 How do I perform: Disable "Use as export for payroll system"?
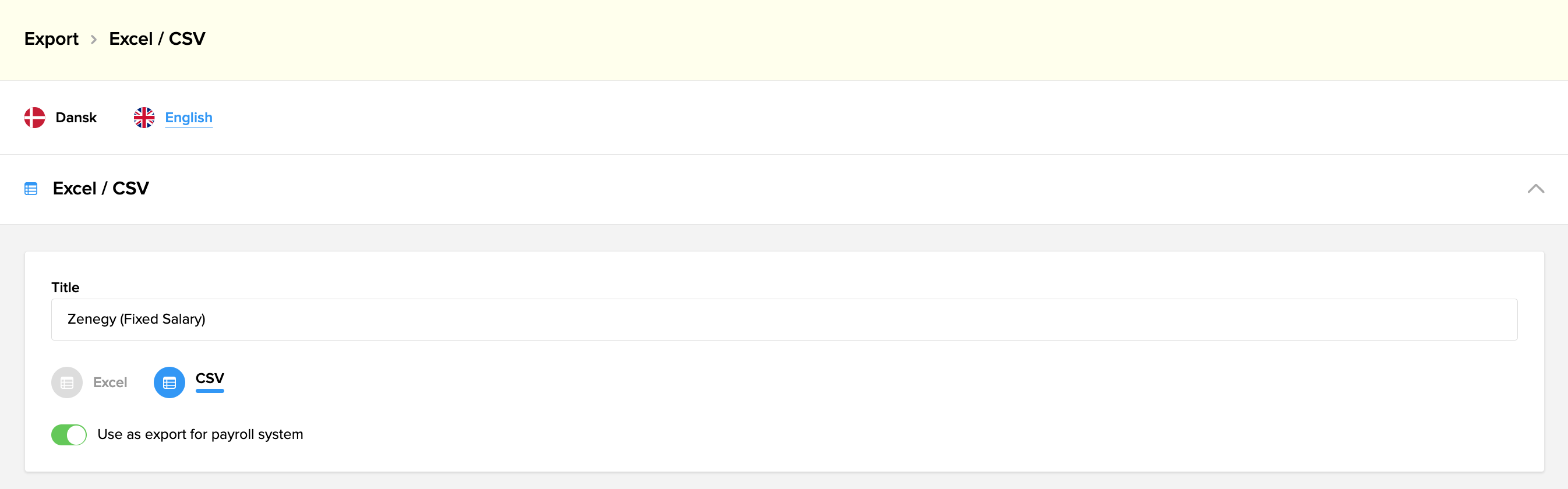pyautogui.click(x=69, y=434)
